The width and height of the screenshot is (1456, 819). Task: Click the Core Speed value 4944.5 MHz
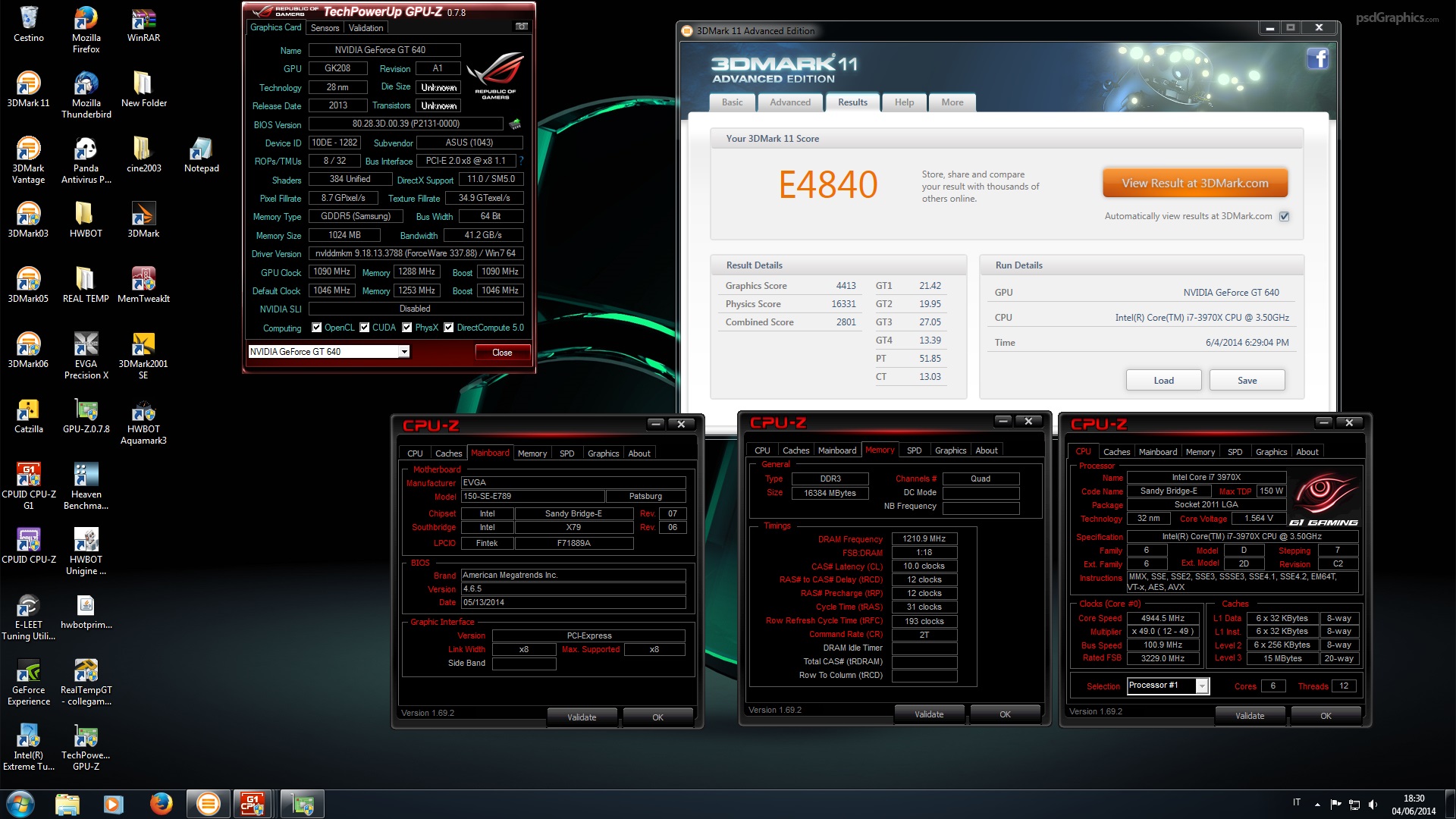pos(1163,618)
